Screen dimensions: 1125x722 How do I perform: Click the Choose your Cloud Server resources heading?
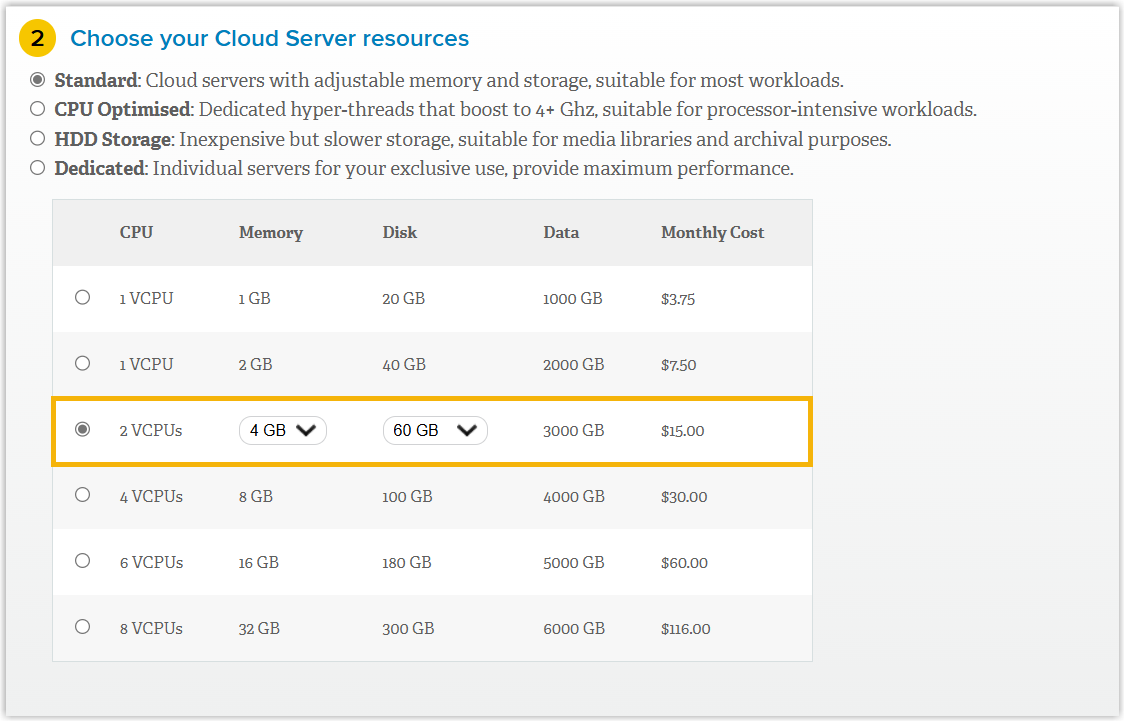[269, 39]
